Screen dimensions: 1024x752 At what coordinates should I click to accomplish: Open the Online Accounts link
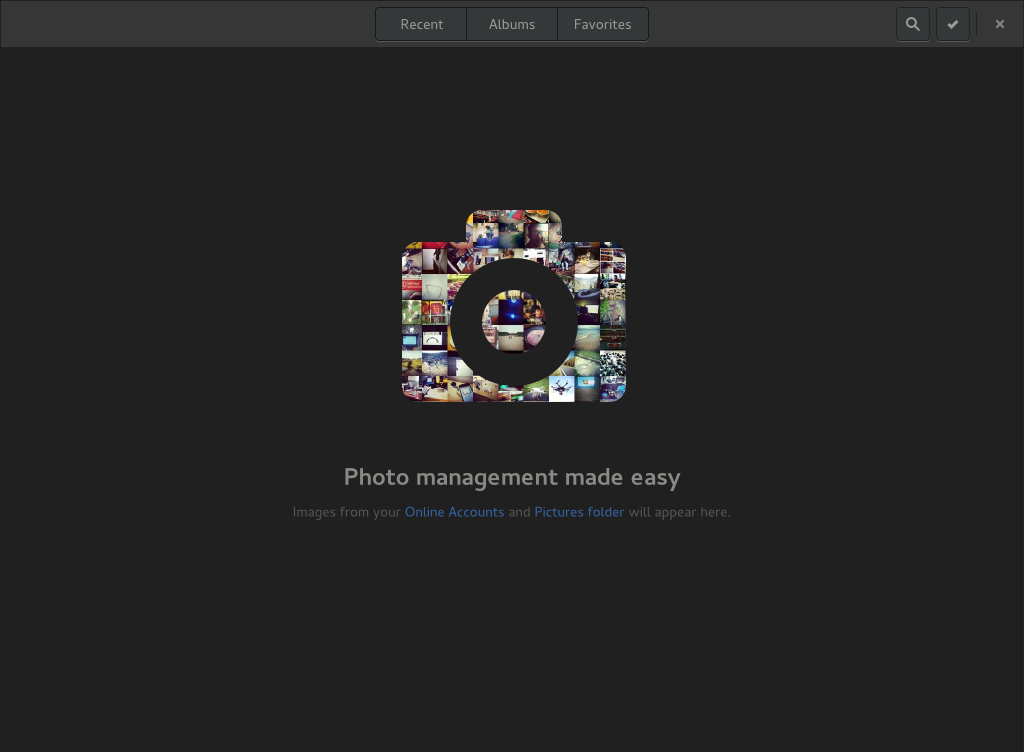coord(455,512)
